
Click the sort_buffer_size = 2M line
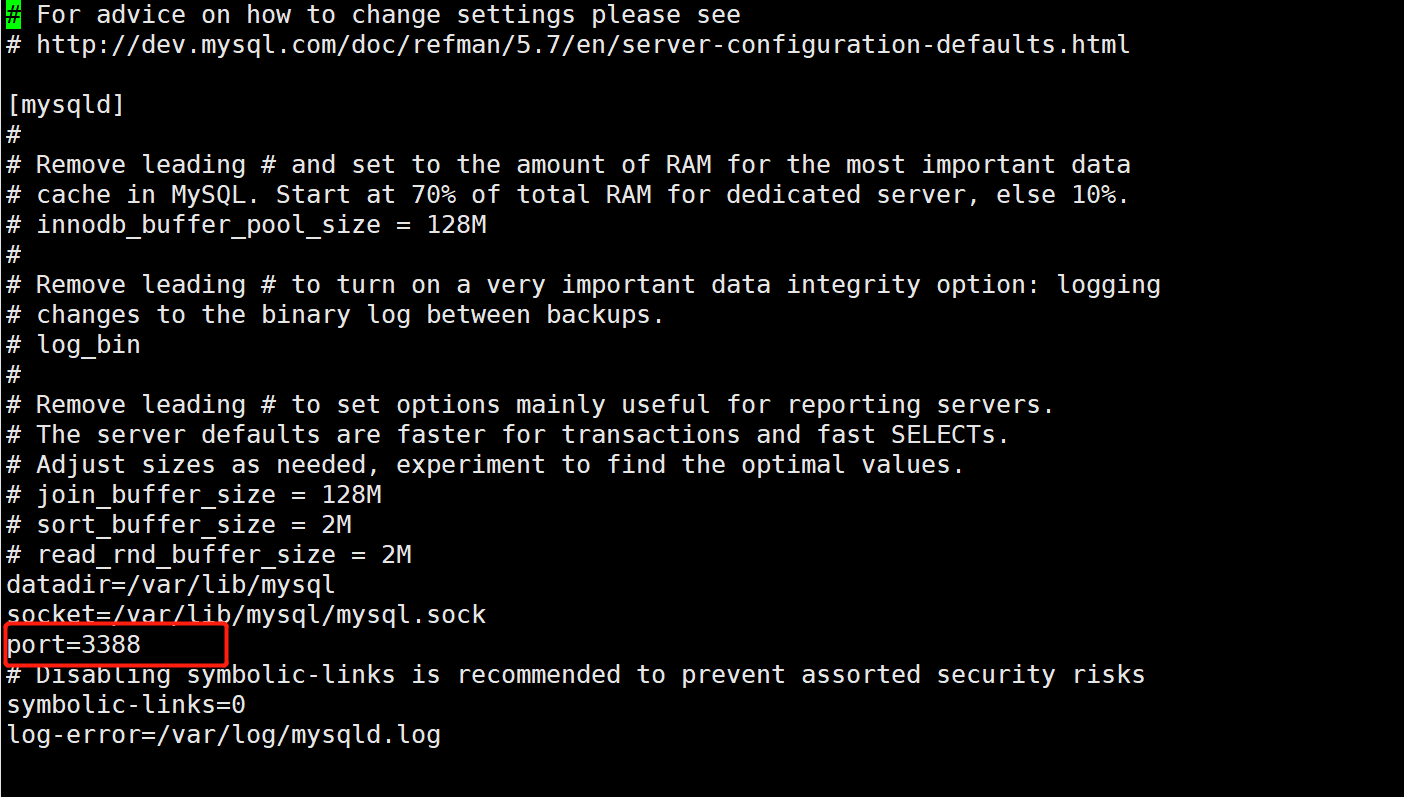(194, 525)
